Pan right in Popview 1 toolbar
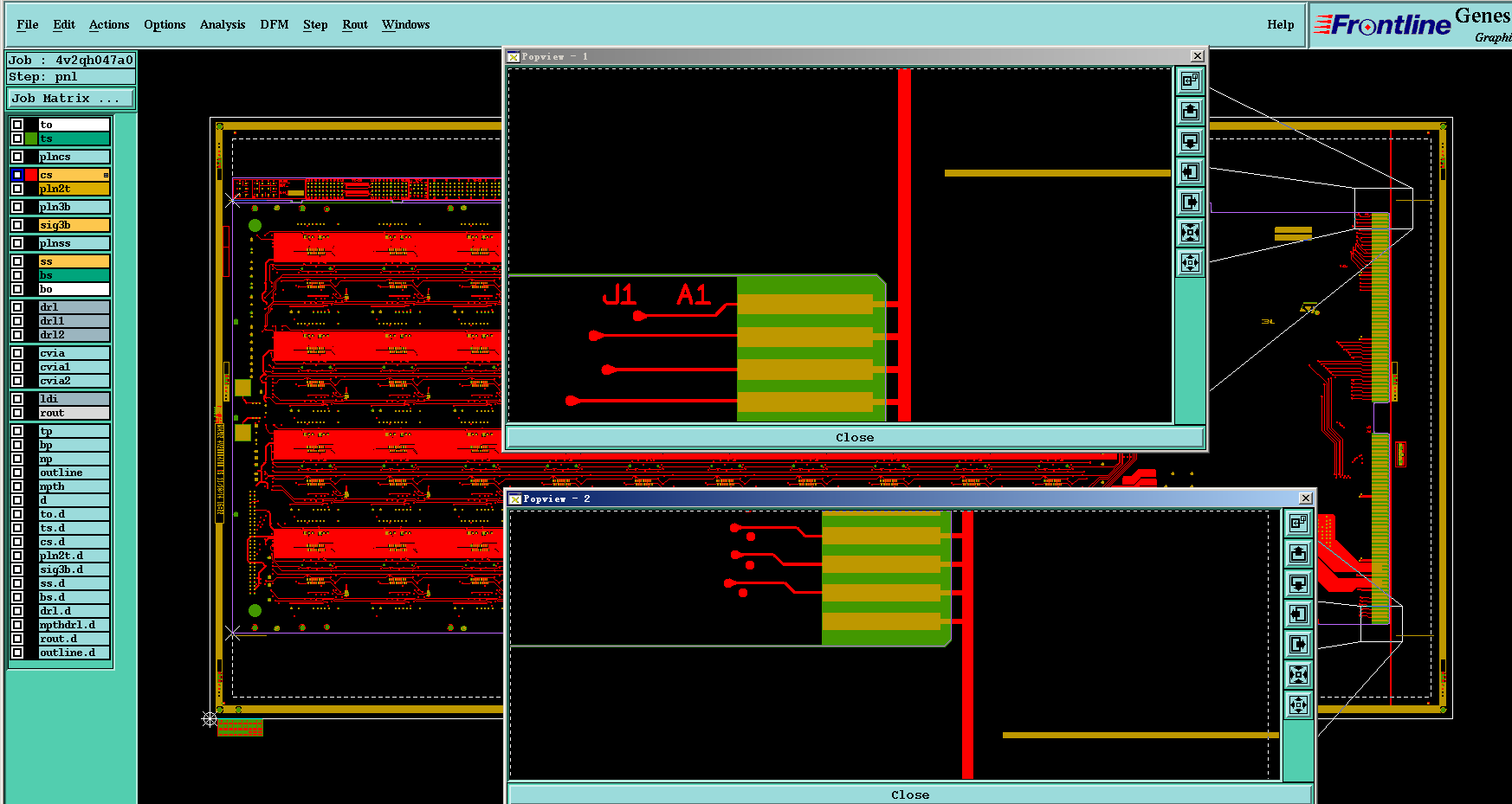The height and width of the screenshot is (804, 1512). tap(1191, 202)
